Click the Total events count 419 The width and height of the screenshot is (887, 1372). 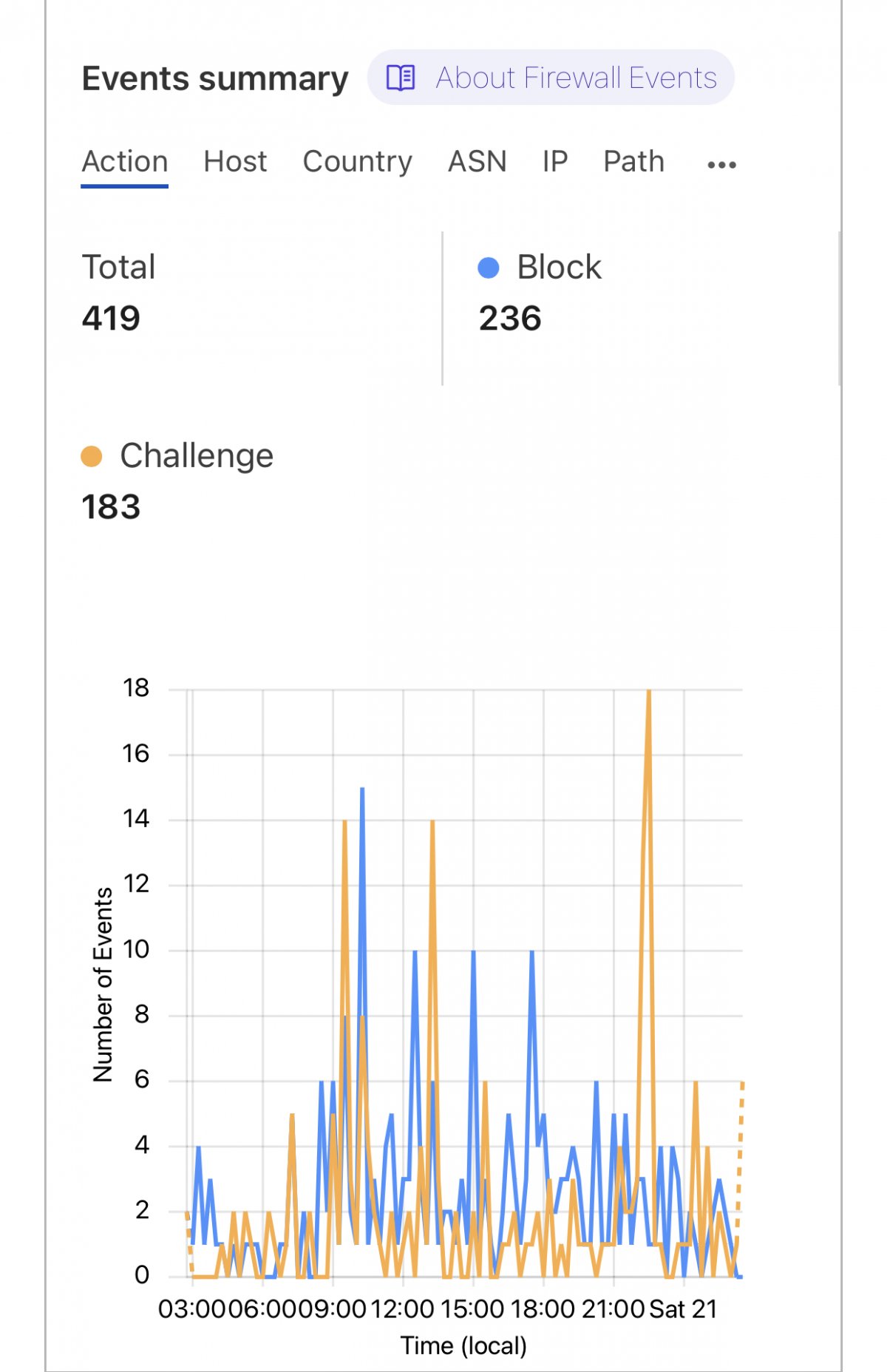(x=111, y=319)
